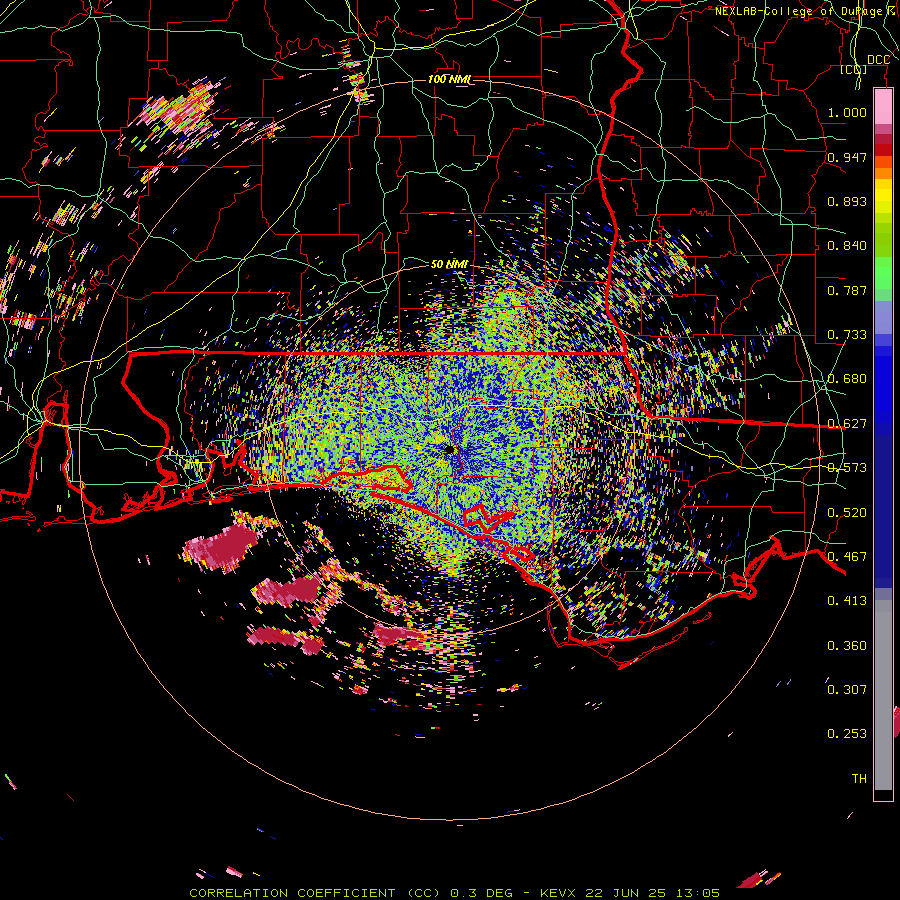Image resolution: width=900 pixels, height=900 pixels.
Task: Select the 0.947 scale value
Action: (x=847, y=157)
